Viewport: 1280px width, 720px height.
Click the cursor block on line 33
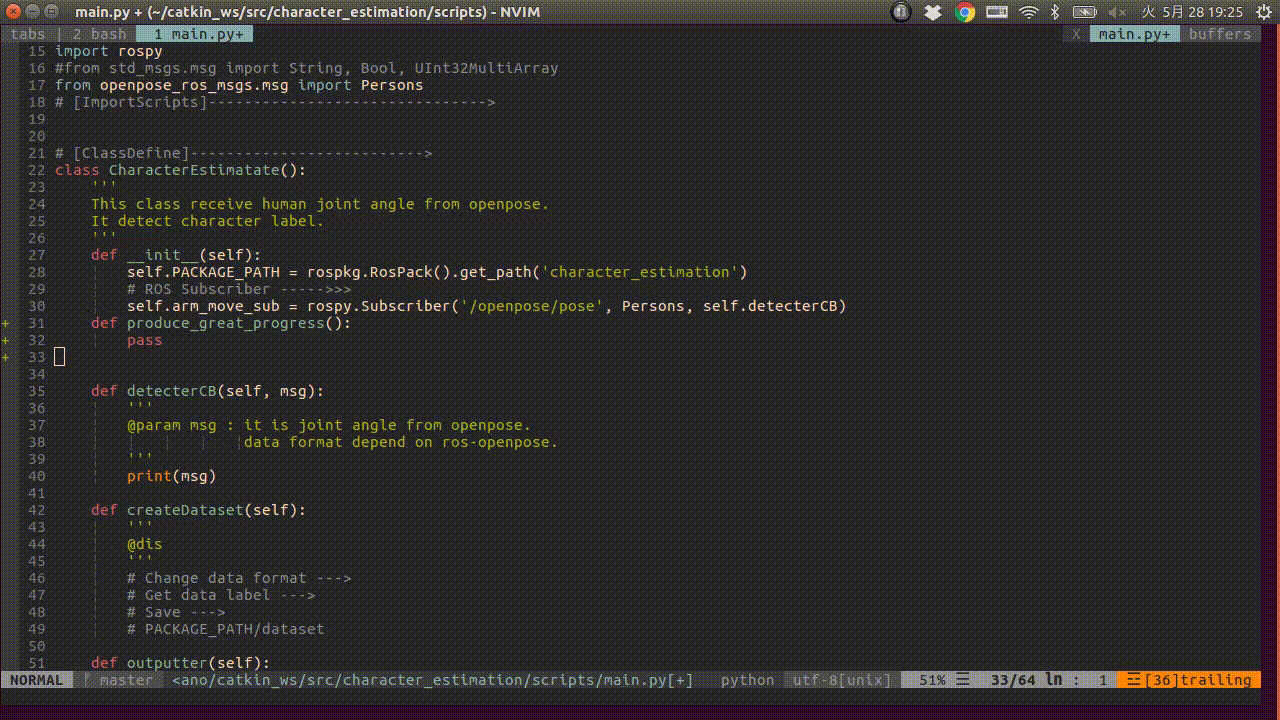(x=59, y=357)
